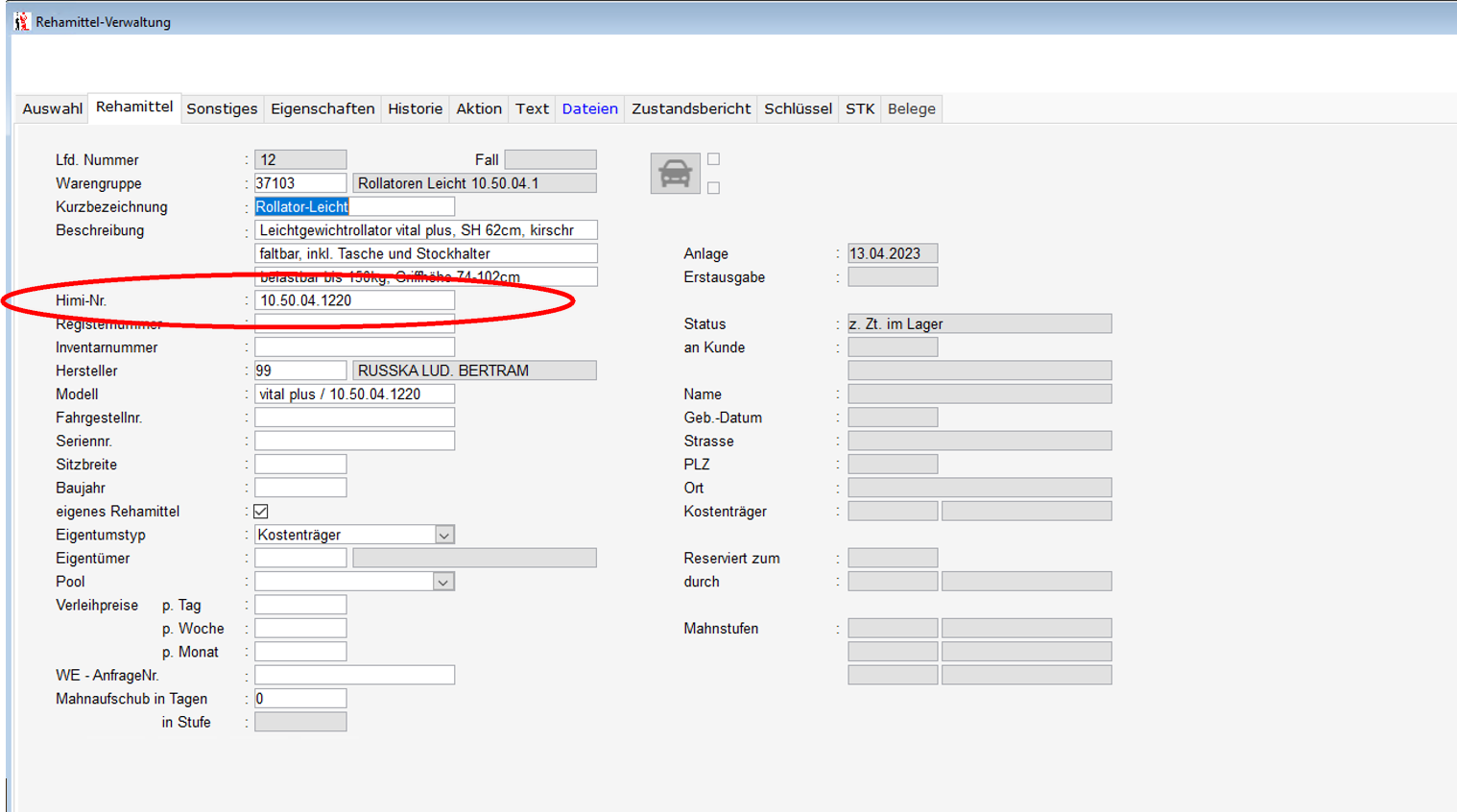Select the Historie tab

coord(415,108)
